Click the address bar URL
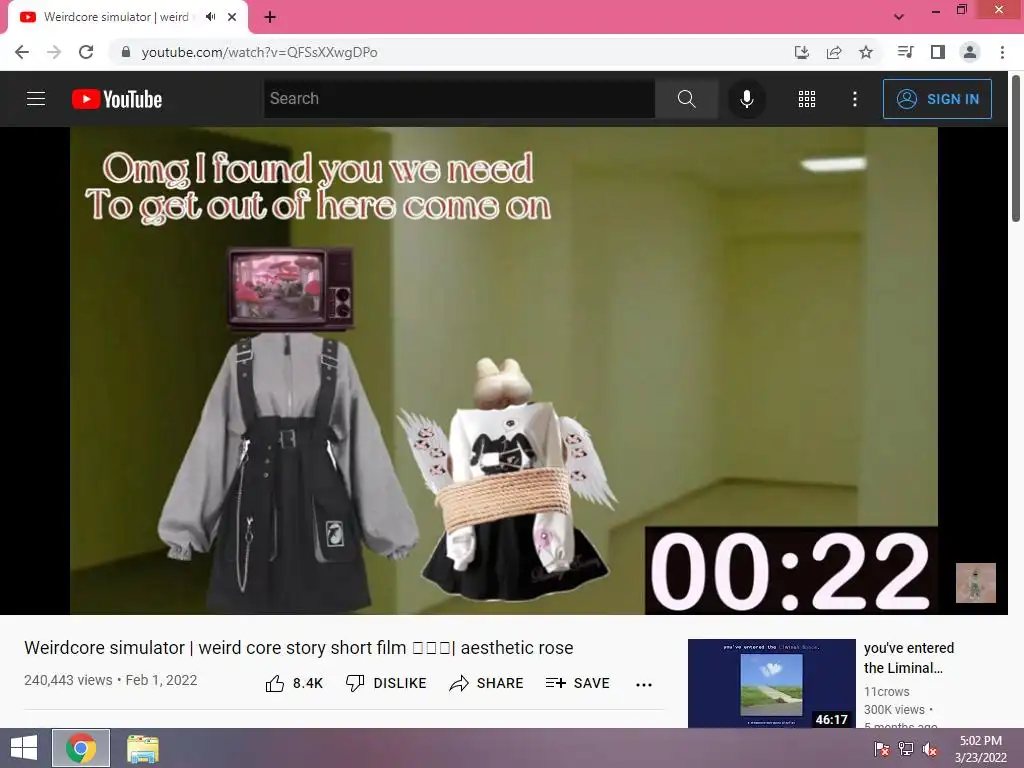 259,52
